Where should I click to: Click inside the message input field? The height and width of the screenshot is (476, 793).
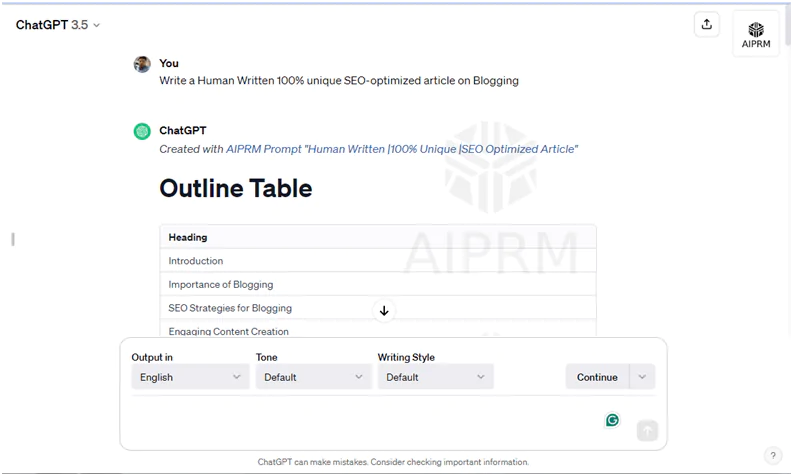click(360, 421)
